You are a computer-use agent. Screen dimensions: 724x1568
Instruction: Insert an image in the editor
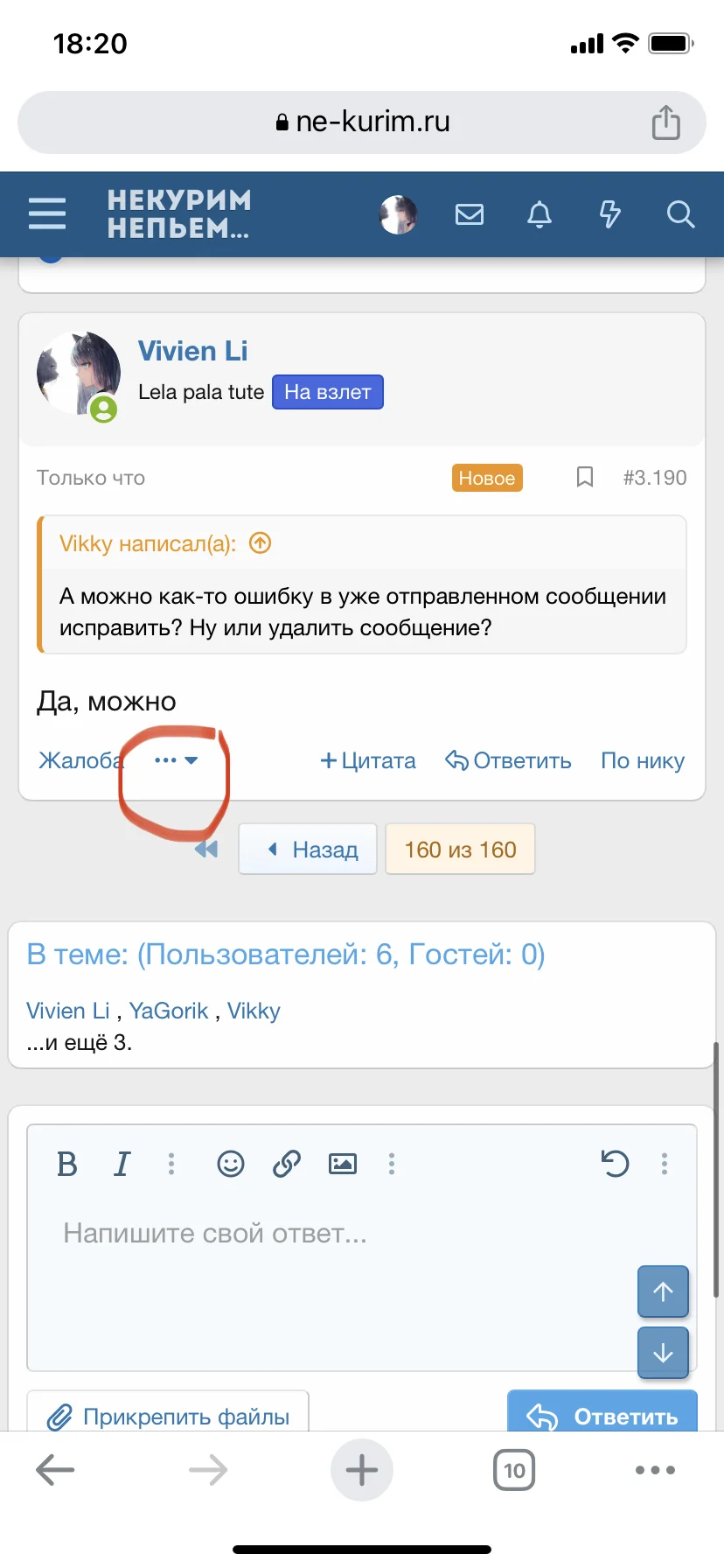342,1163
